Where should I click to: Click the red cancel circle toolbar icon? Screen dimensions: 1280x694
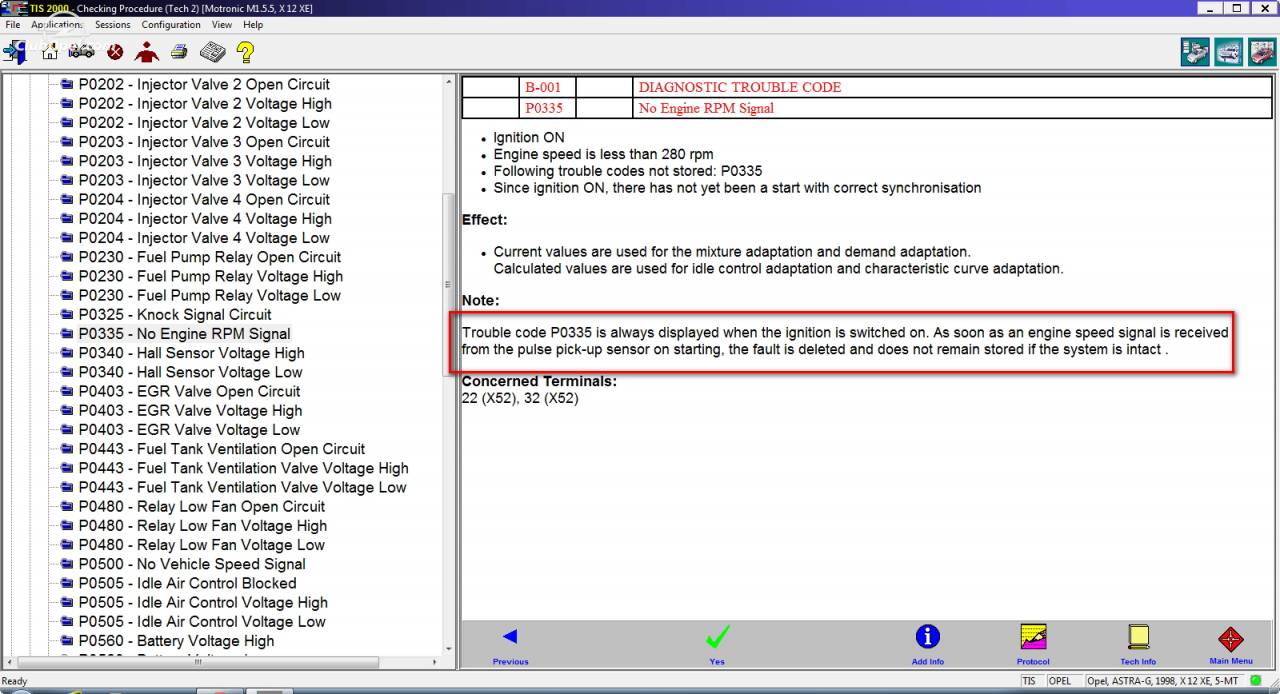click(115, 52)
